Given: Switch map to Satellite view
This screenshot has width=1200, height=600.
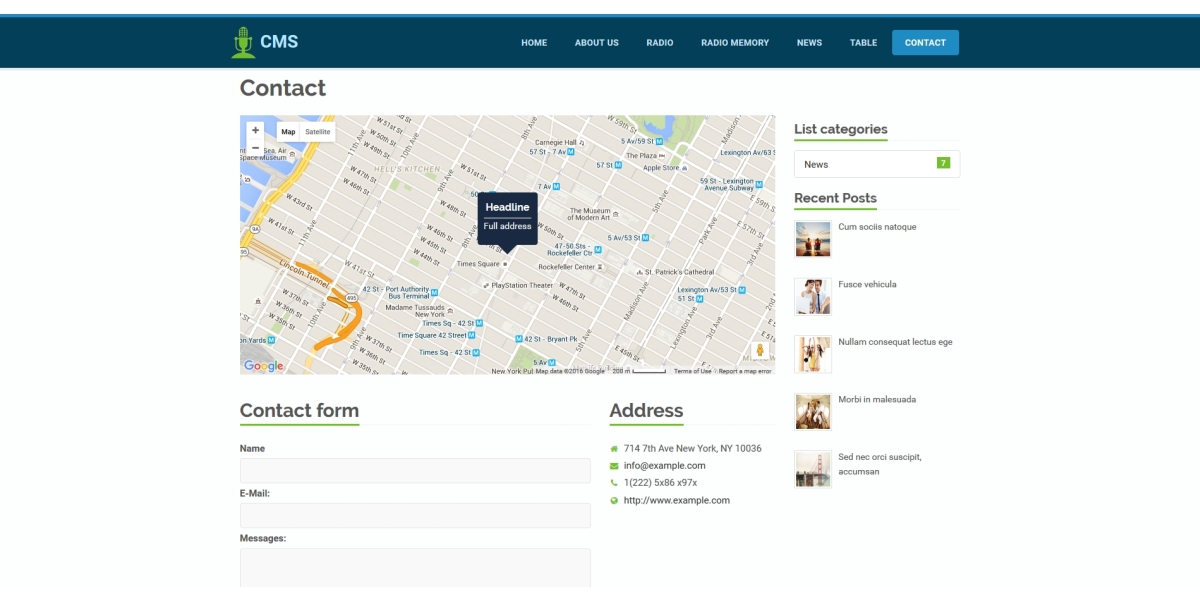Looking at the screenshot, I should [318, 132].
